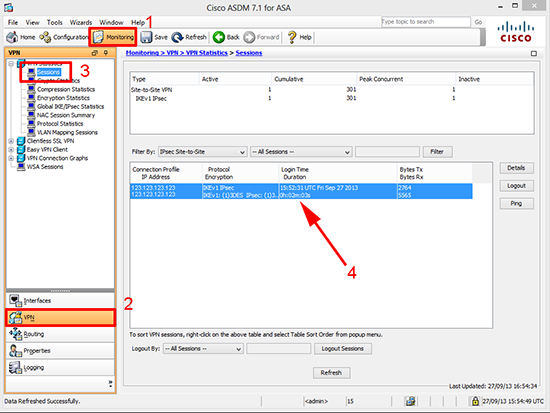Click the Compression Statistics tree icon
The width and height of the screenshot is (550, 413).
click(x=31, y=89)
